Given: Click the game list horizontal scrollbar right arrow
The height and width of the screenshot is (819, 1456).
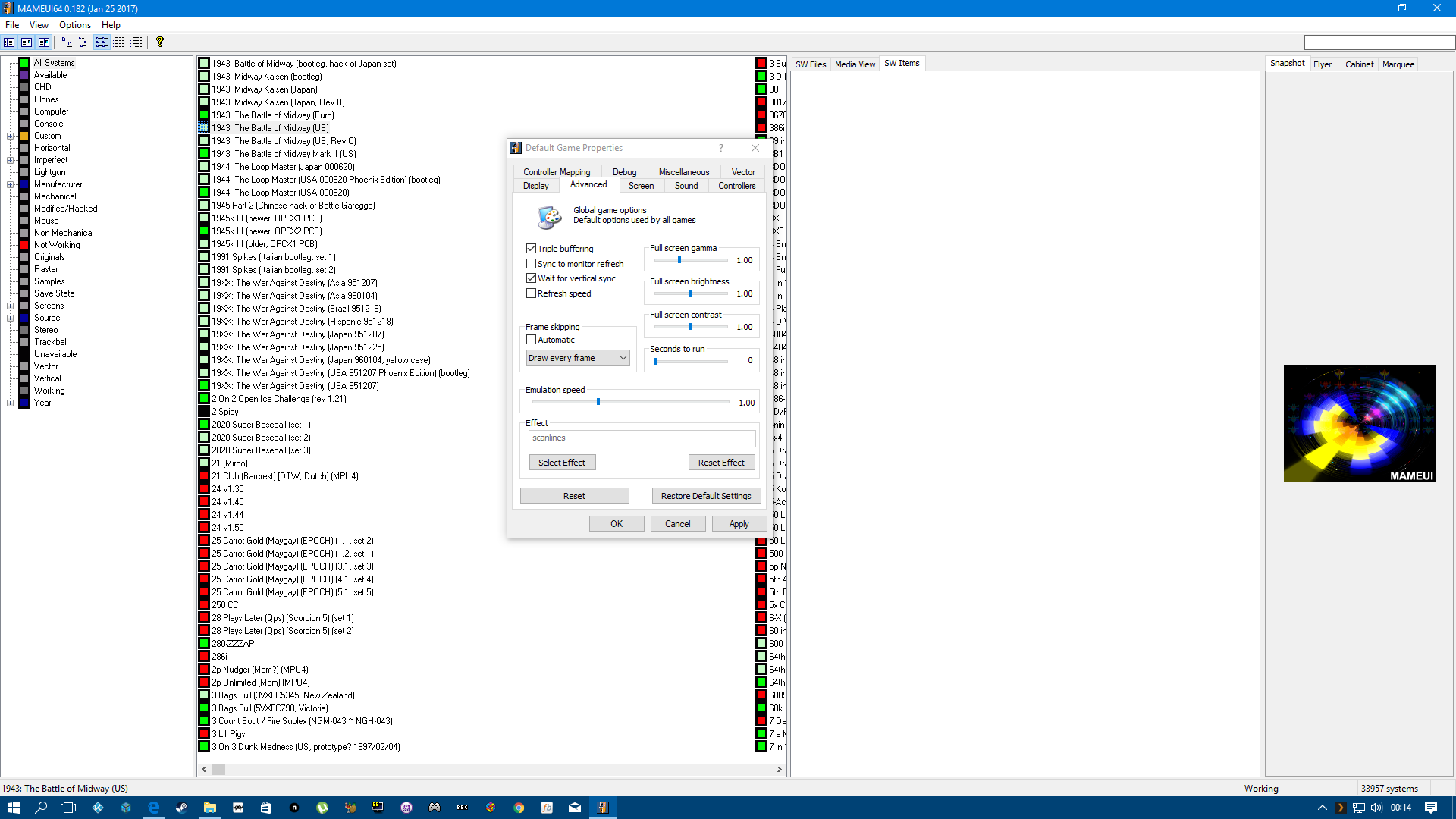Looking at the screenshot, I should [779, 769].
